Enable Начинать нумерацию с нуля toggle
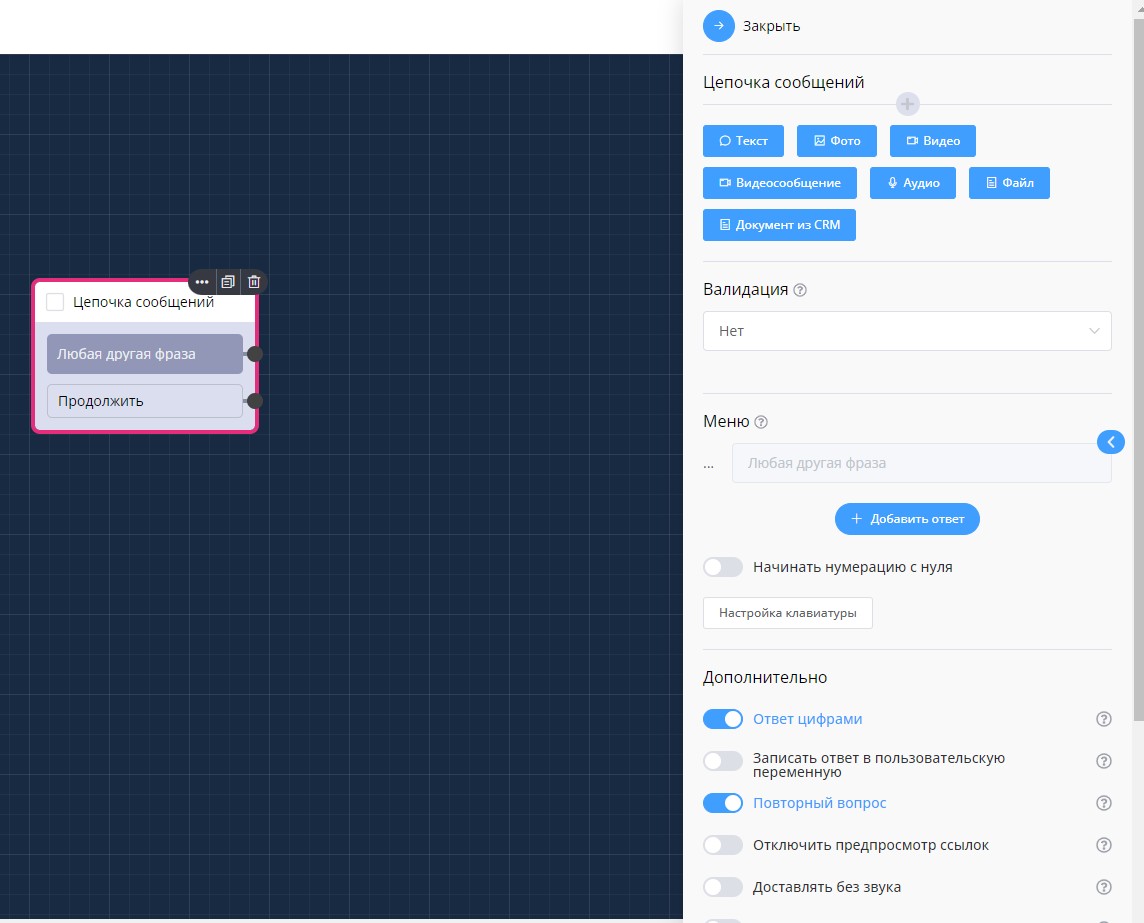 (723, 567)
